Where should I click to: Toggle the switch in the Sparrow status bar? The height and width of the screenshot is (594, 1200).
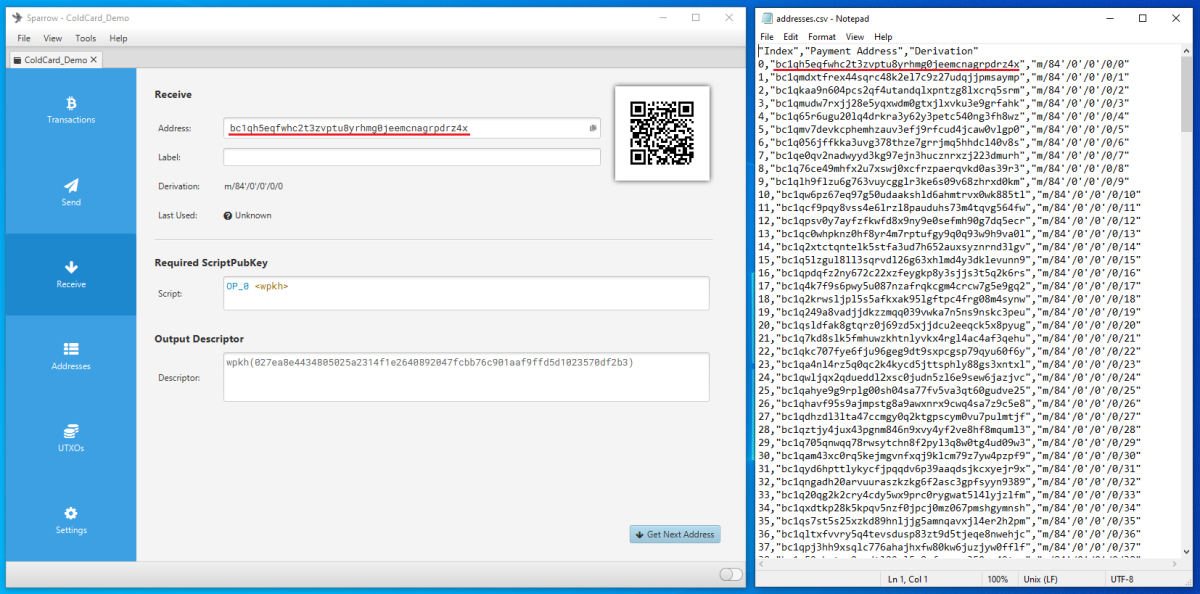coord(731,574)
